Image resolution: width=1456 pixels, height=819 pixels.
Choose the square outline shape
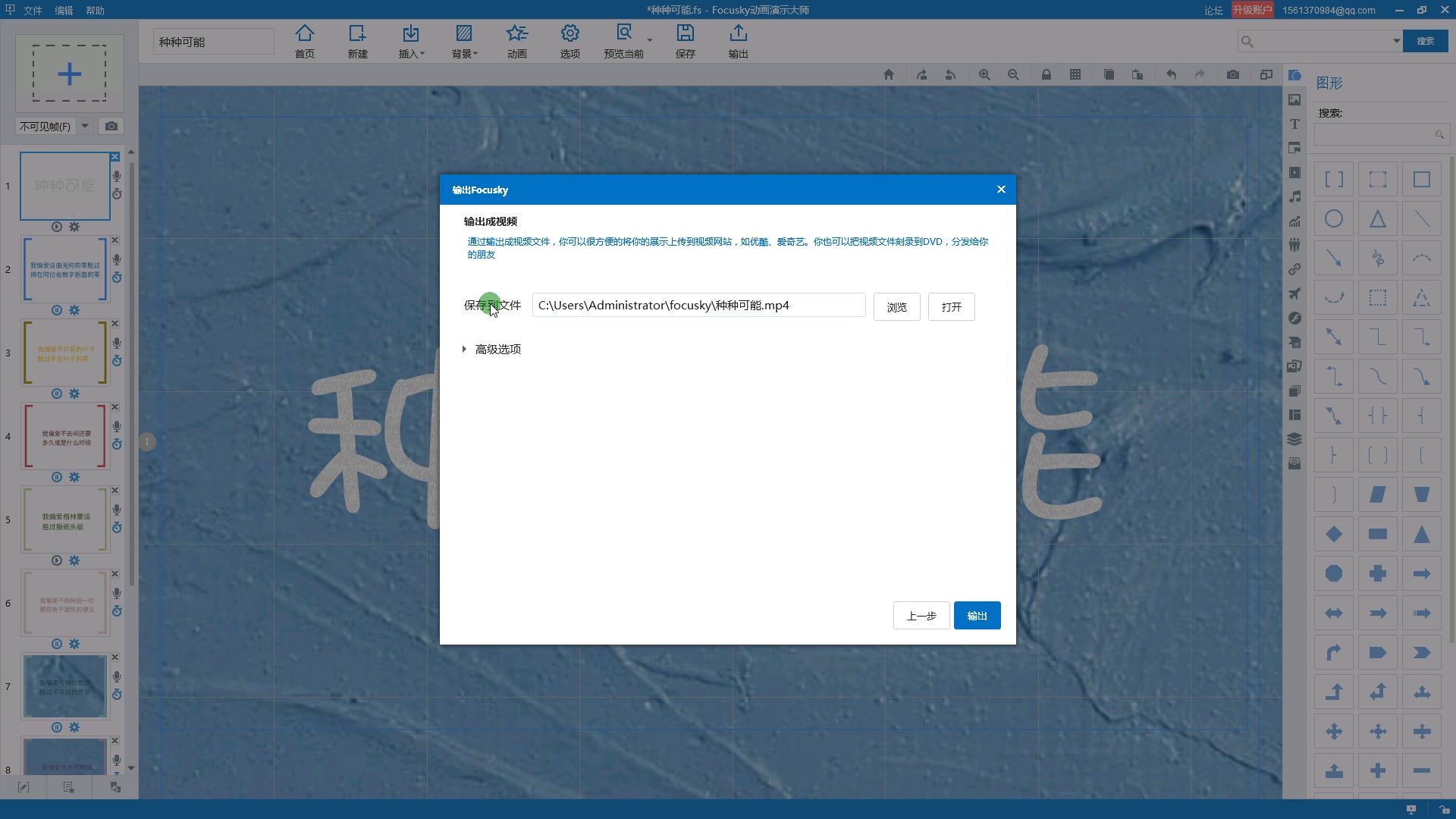(x=1422, y=180)
